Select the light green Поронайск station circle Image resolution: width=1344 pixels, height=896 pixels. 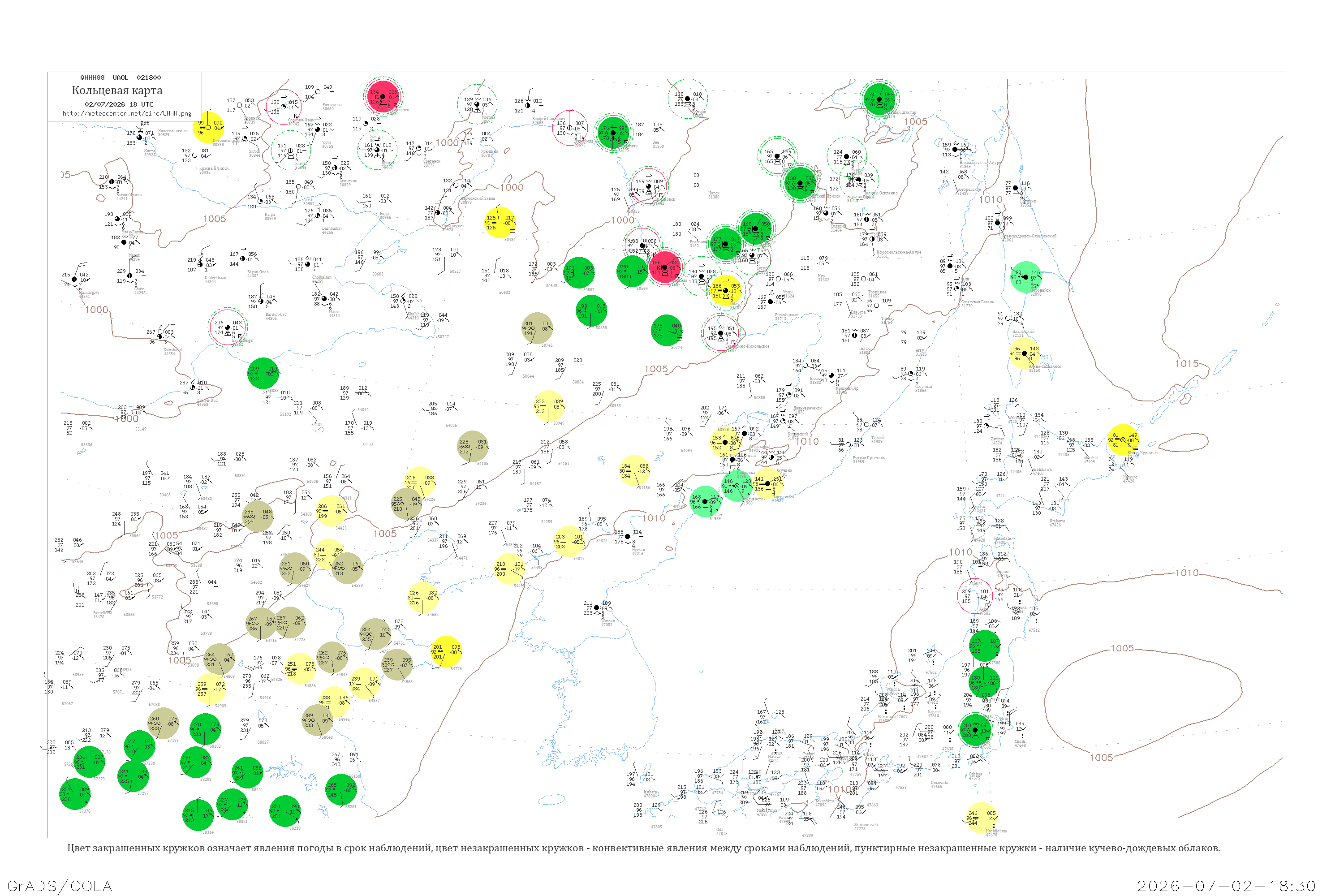[x=1026, y=277]
